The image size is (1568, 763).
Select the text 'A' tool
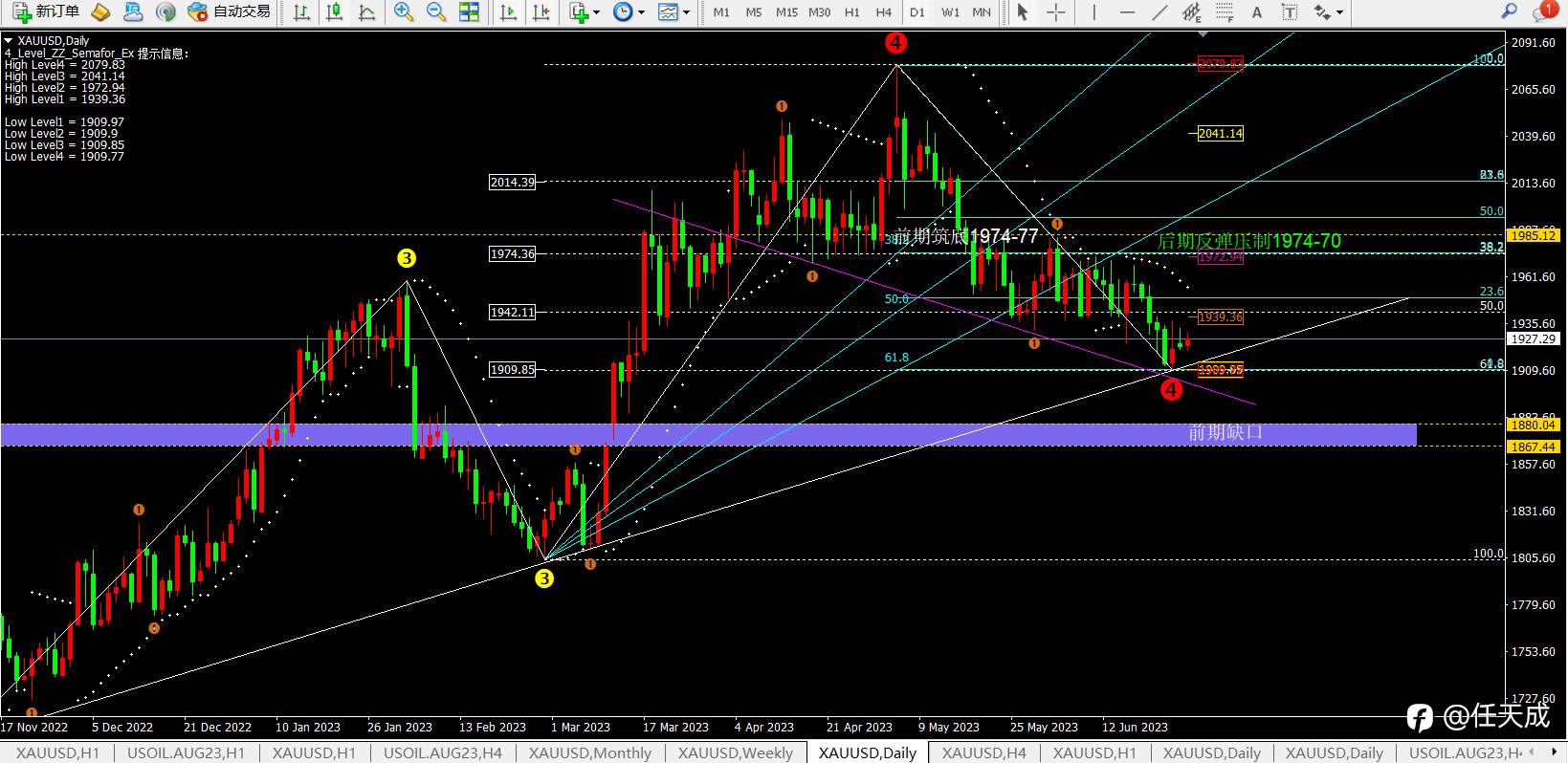1257,11
